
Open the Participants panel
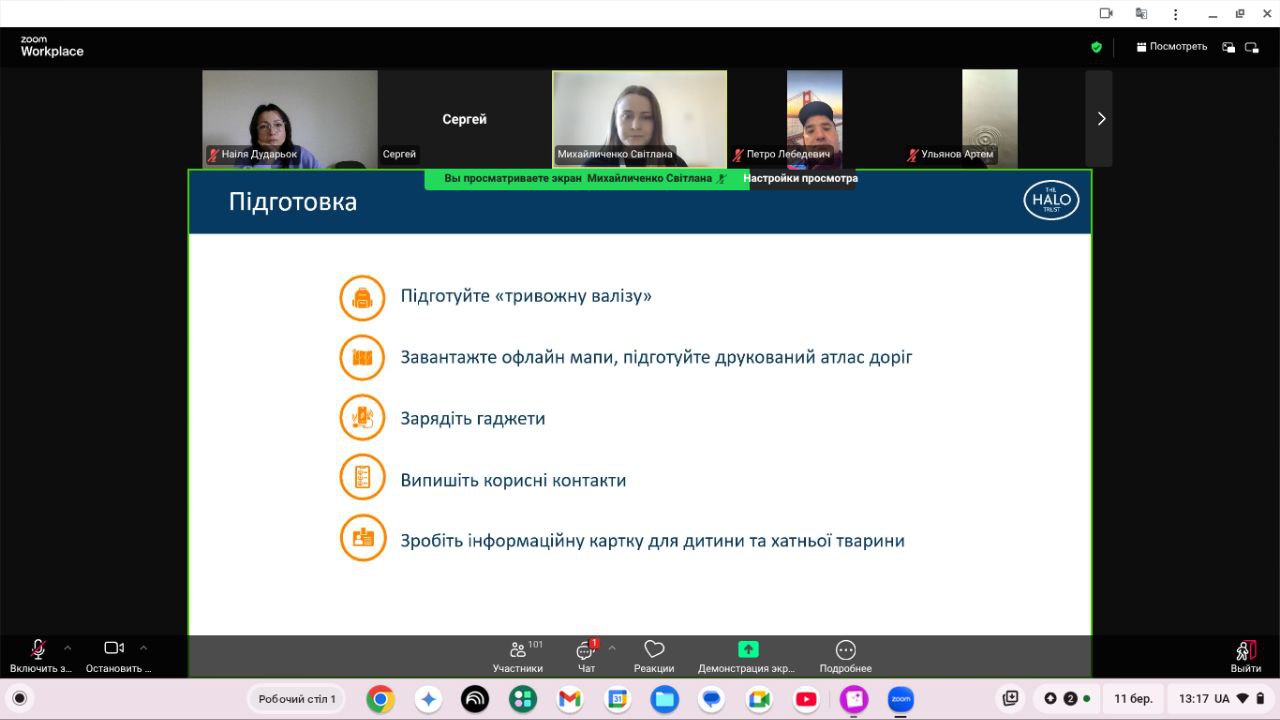click(518, 656)
